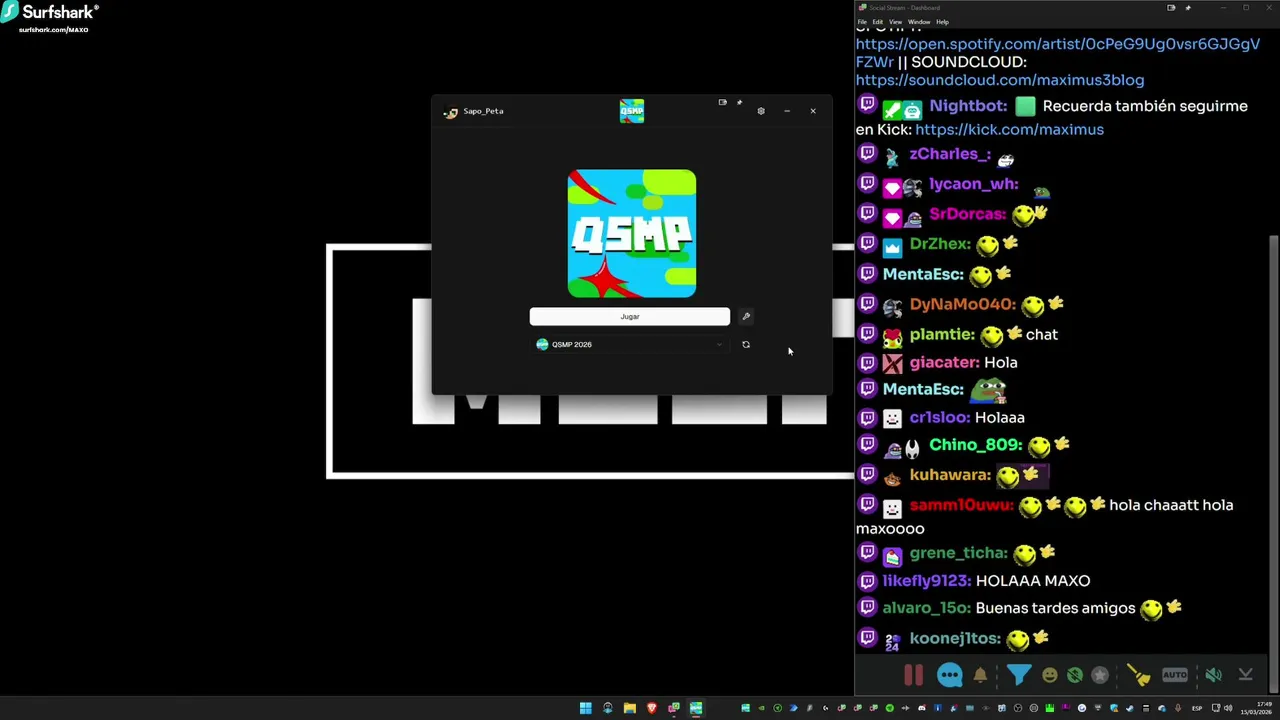Click the smiley emoji icon in the Social Stream toolbar
1280x720 pixels.
tap(1049, 676)
